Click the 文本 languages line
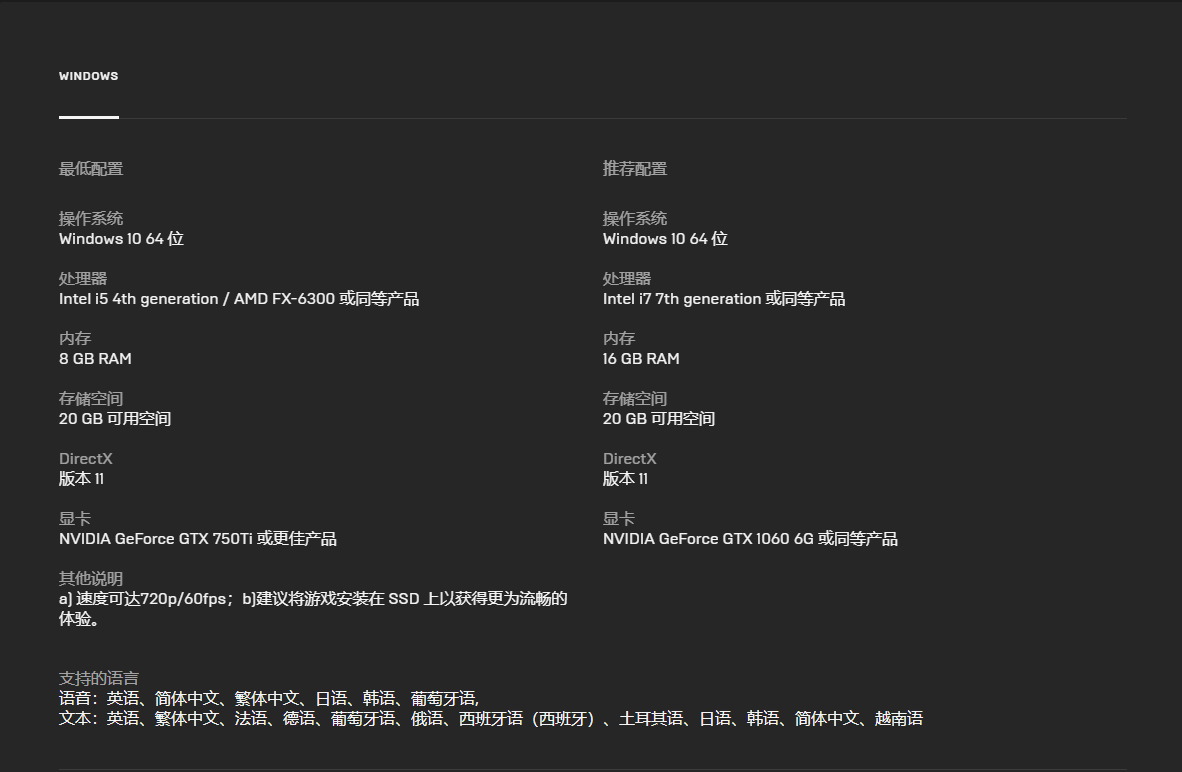Screen dimensions: 1182x772 tap(491, 719)
